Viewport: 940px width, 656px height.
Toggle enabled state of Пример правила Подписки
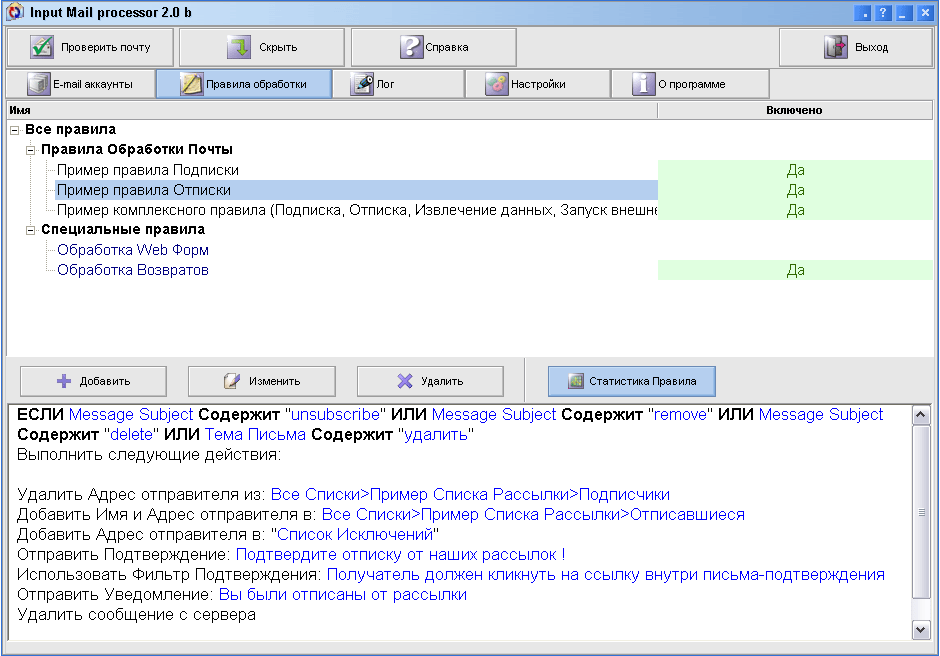(795, 170)
